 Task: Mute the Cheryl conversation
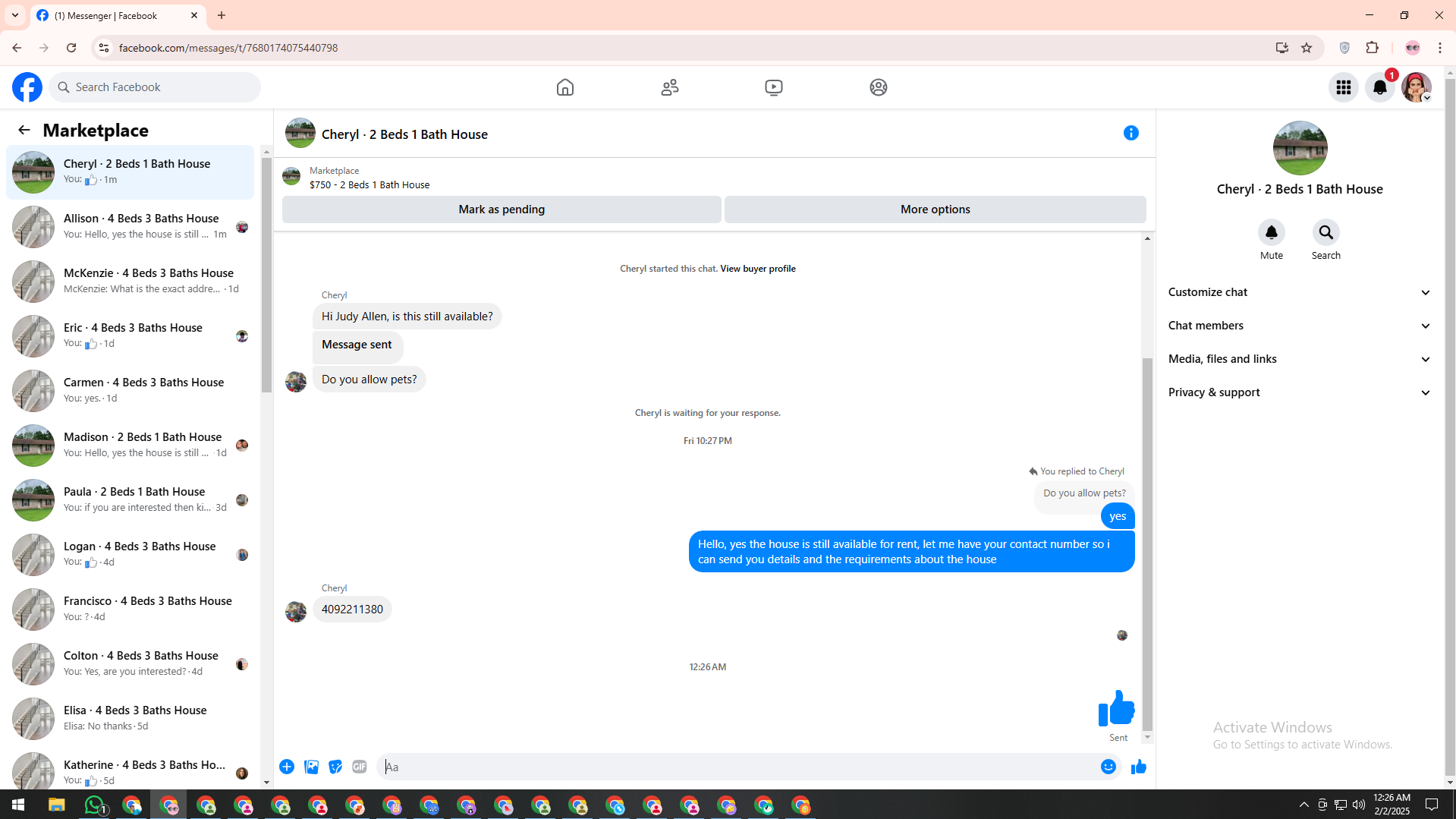pyautogui.click(x=1272, y=232)
